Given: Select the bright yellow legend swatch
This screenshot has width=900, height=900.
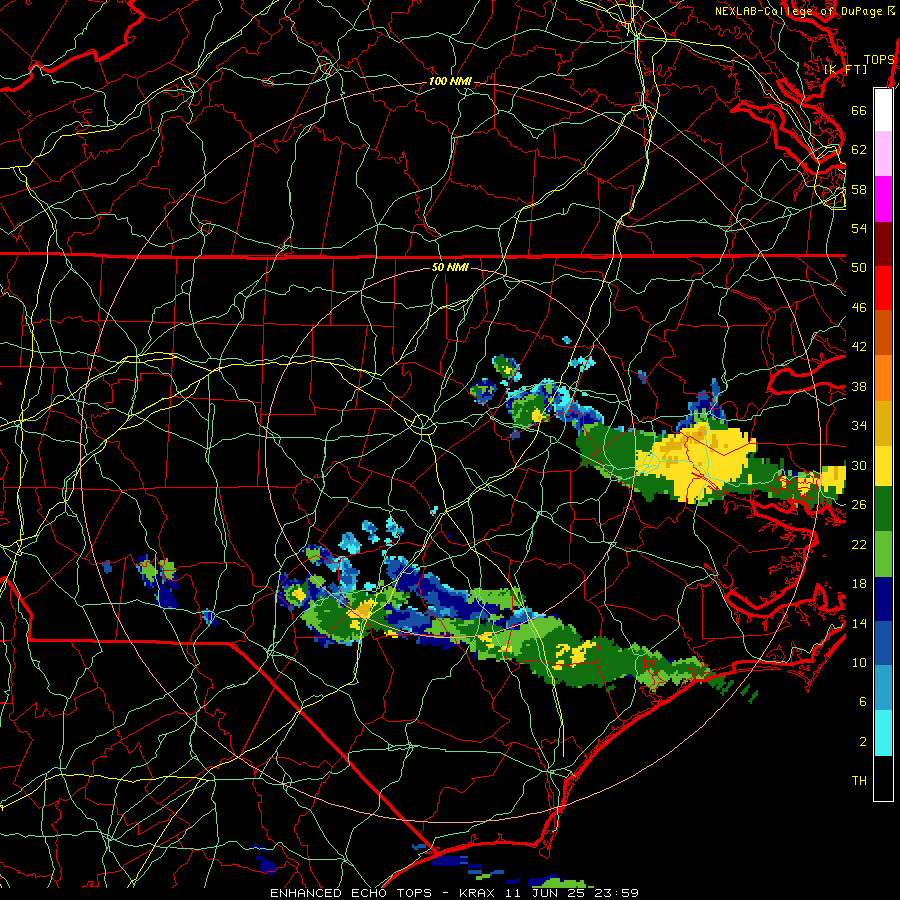Looking at the screenshot, I should [x=883, y=465].
